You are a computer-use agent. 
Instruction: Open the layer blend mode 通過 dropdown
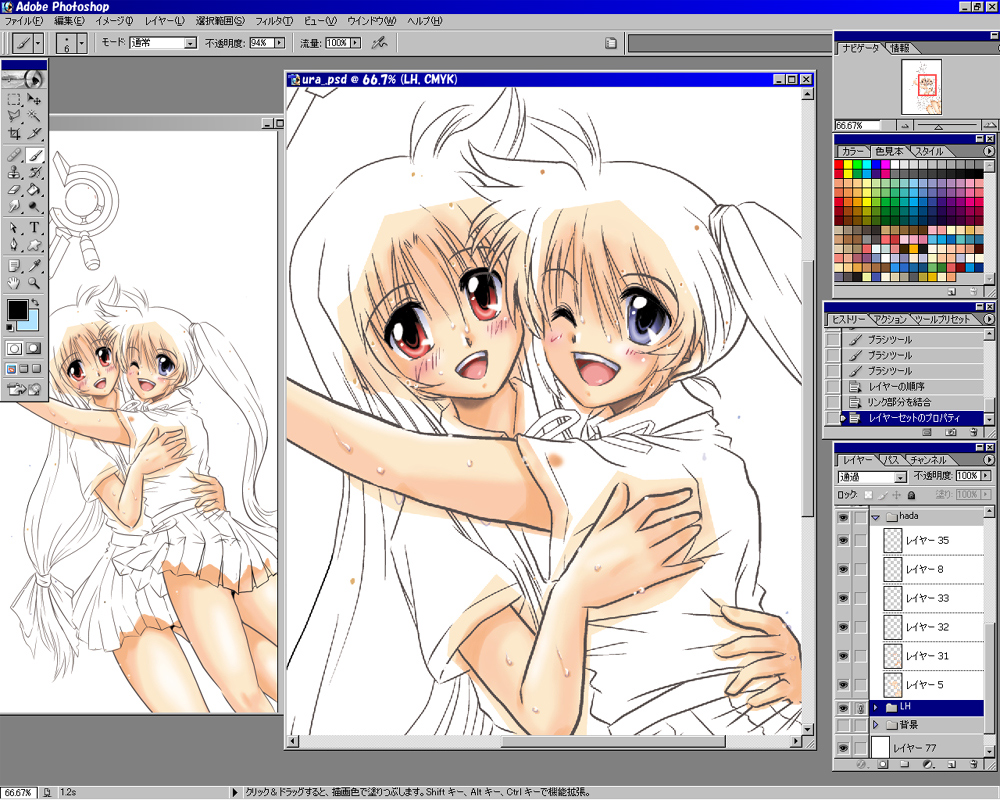click(900, 477)
